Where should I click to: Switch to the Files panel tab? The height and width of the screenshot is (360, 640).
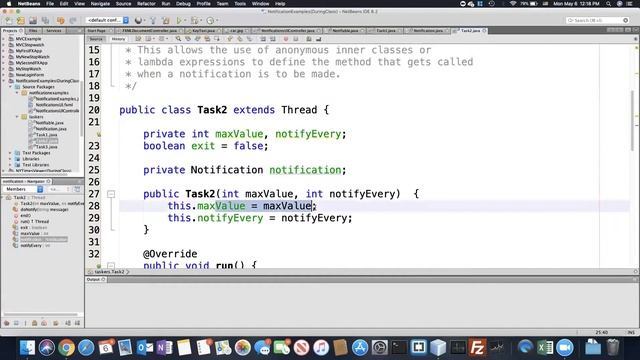(33, 31)
